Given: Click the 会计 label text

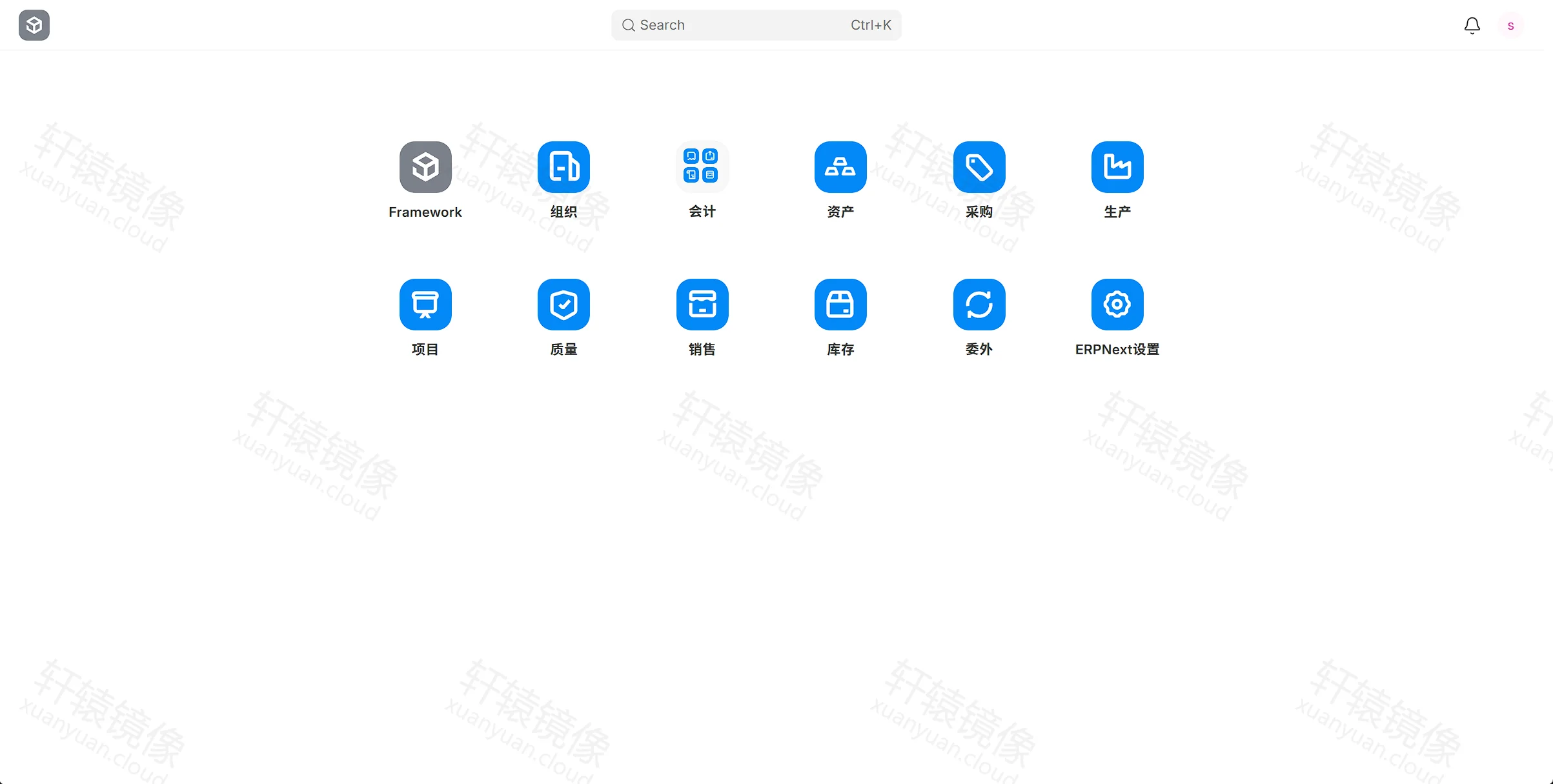Looking at the screenshot, I should 702,212.
